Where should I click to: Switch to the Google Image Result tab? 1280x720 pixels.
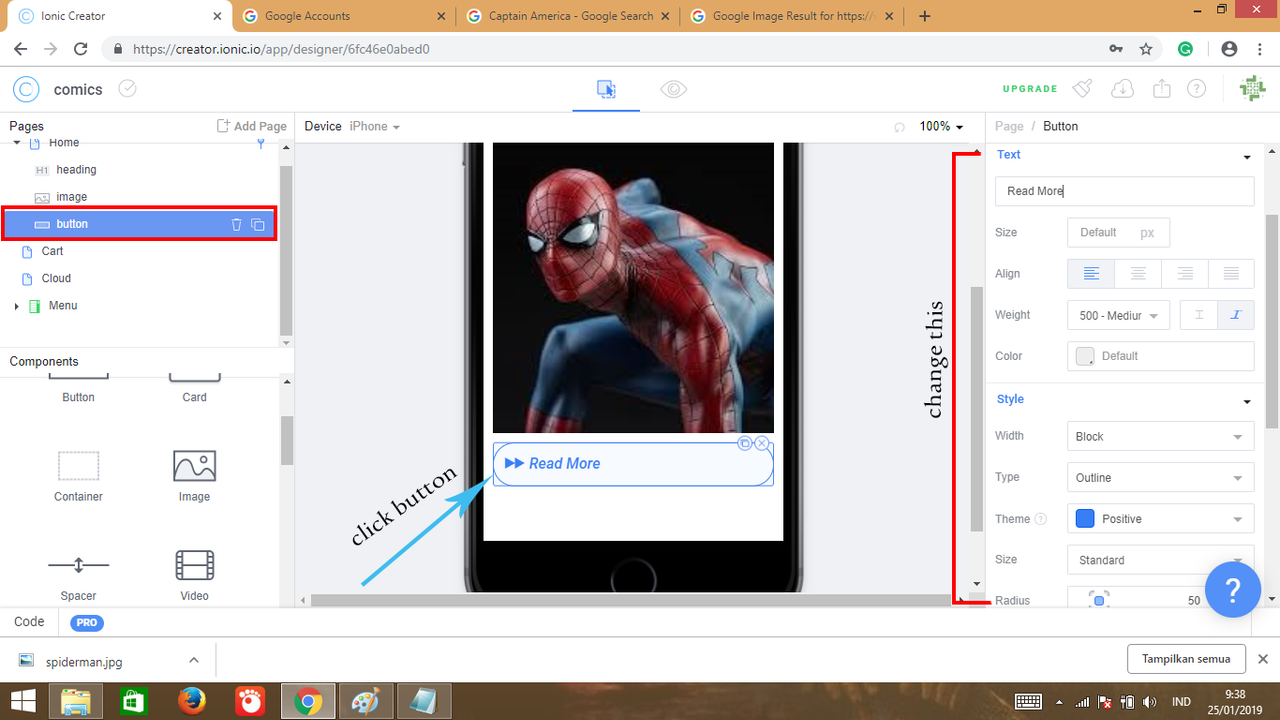point(792,16)
